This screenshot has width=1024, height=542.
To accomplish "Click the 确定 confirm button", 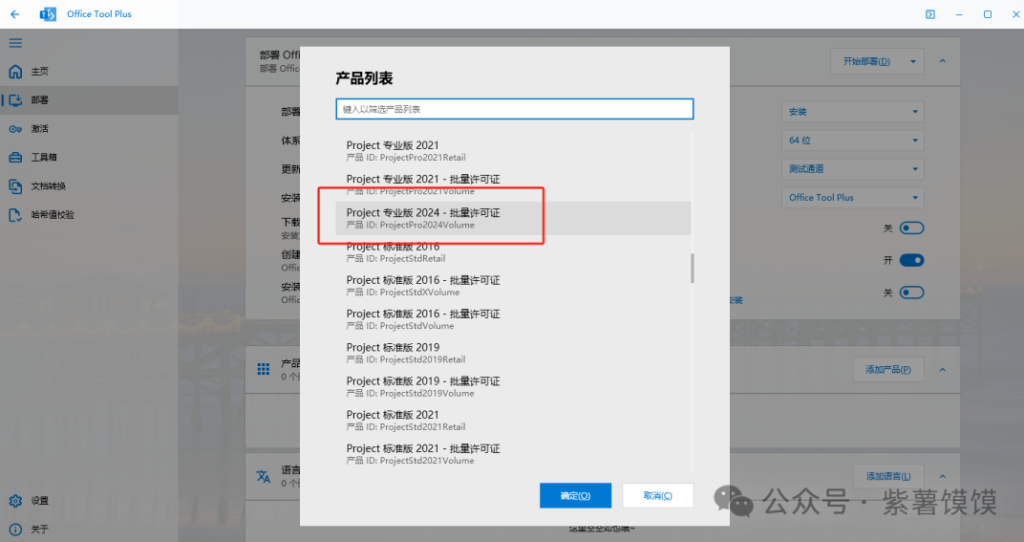I will click(x=575, y=495).
